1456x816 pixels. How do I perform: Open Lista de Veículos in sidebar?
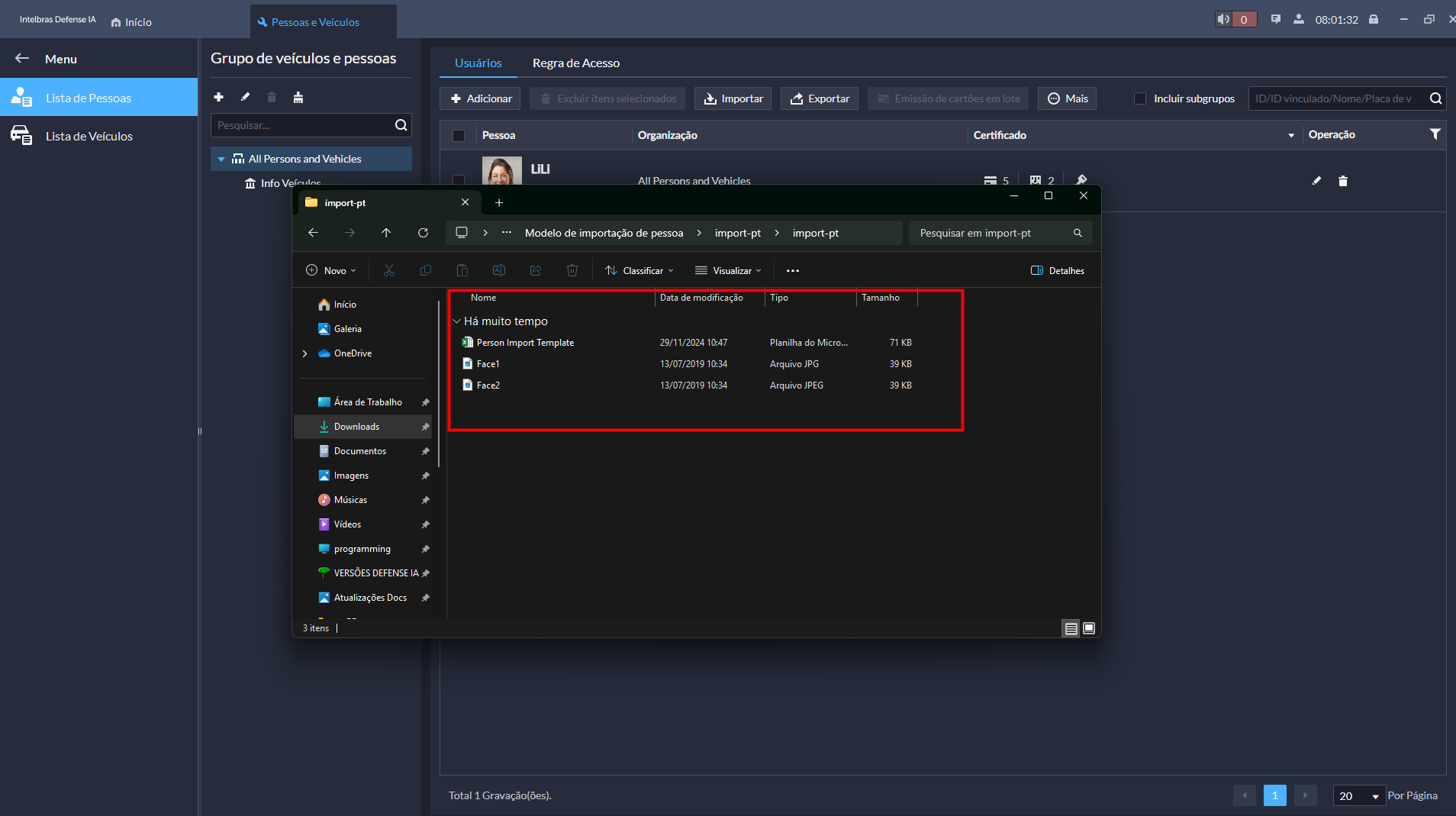coord(89,137)
